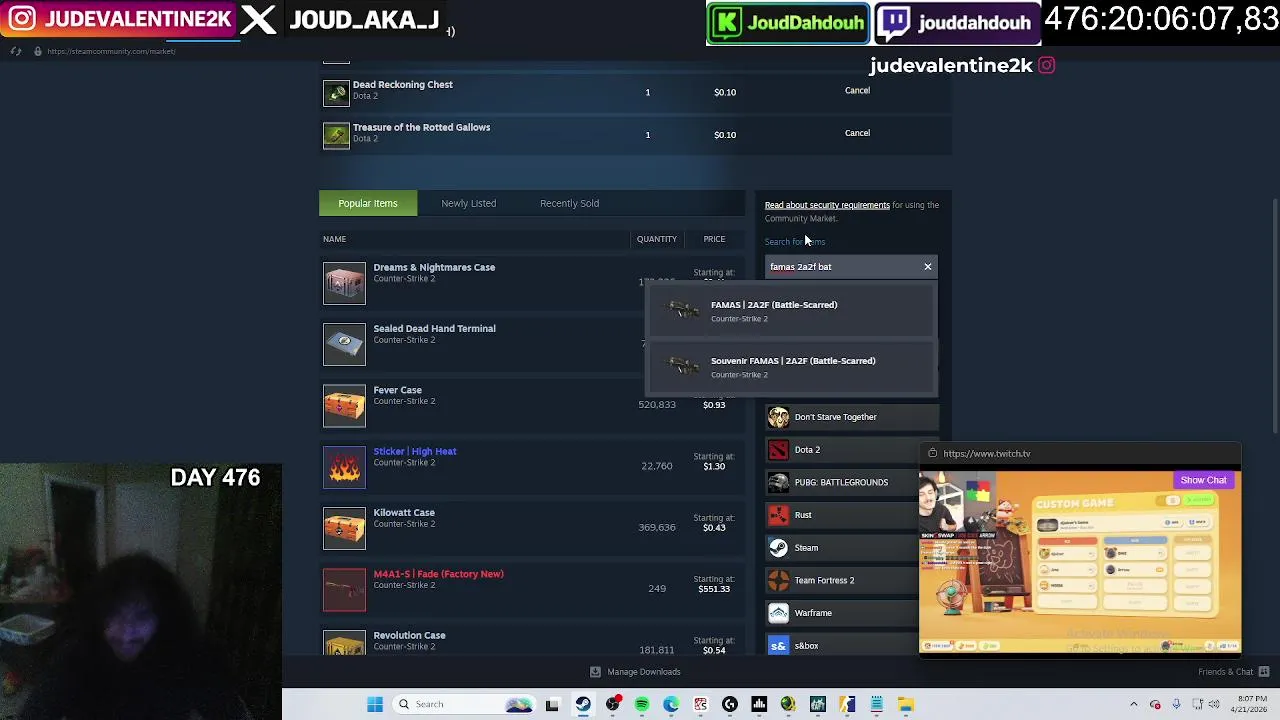Click Fever Case price $0.93
Screen dimensions: 1280x720
point(714,405)
